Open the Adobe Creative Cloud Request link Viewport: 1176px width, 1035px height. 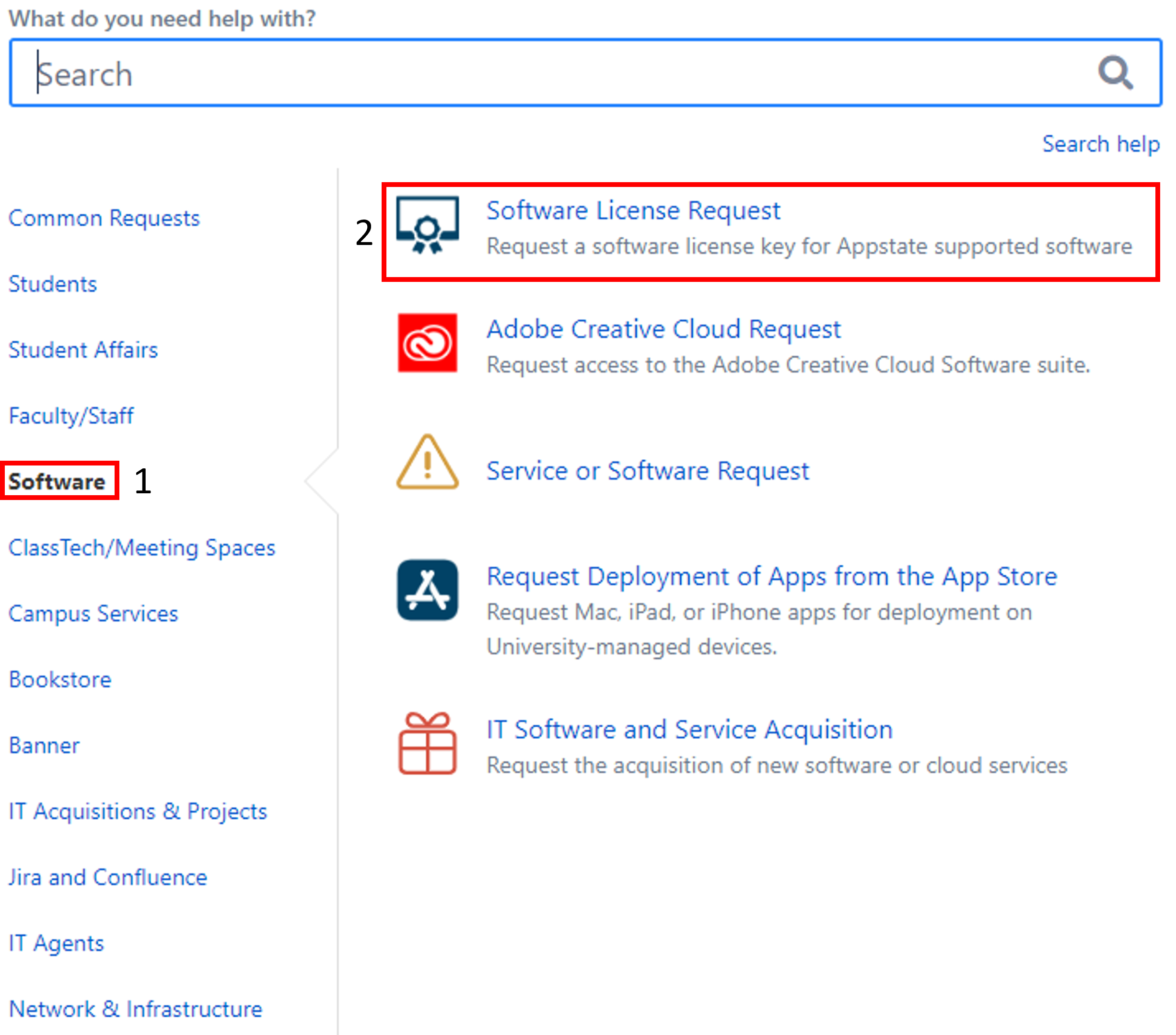click(664, 329)
